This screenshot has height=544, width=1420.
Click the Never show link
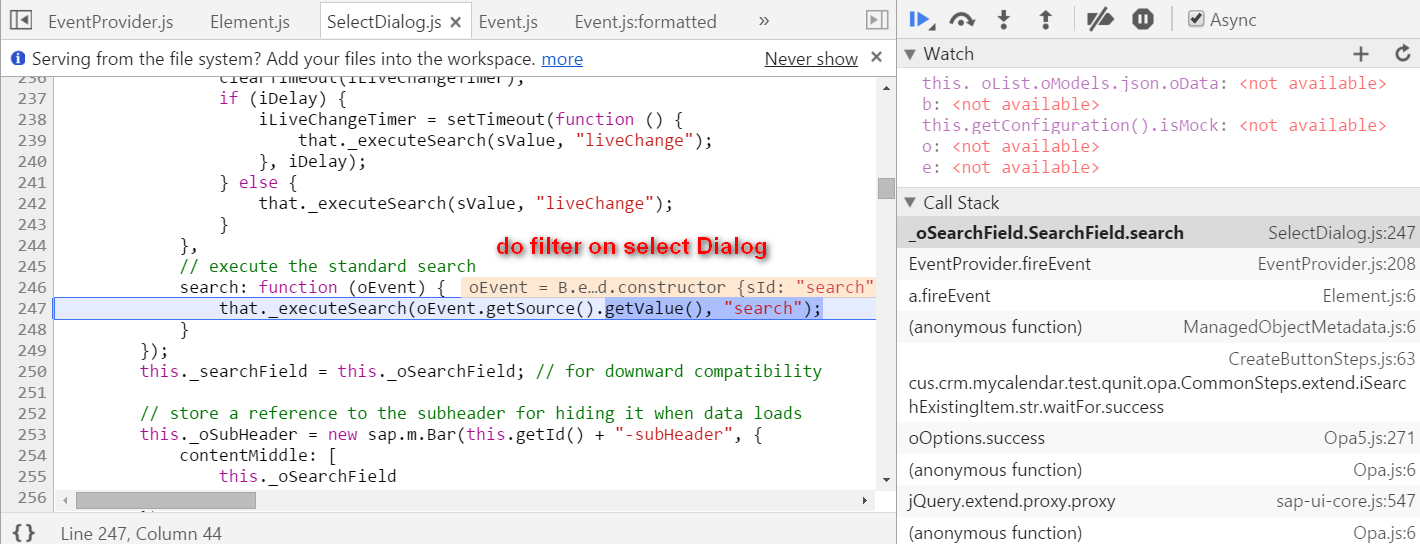(811, 59)
